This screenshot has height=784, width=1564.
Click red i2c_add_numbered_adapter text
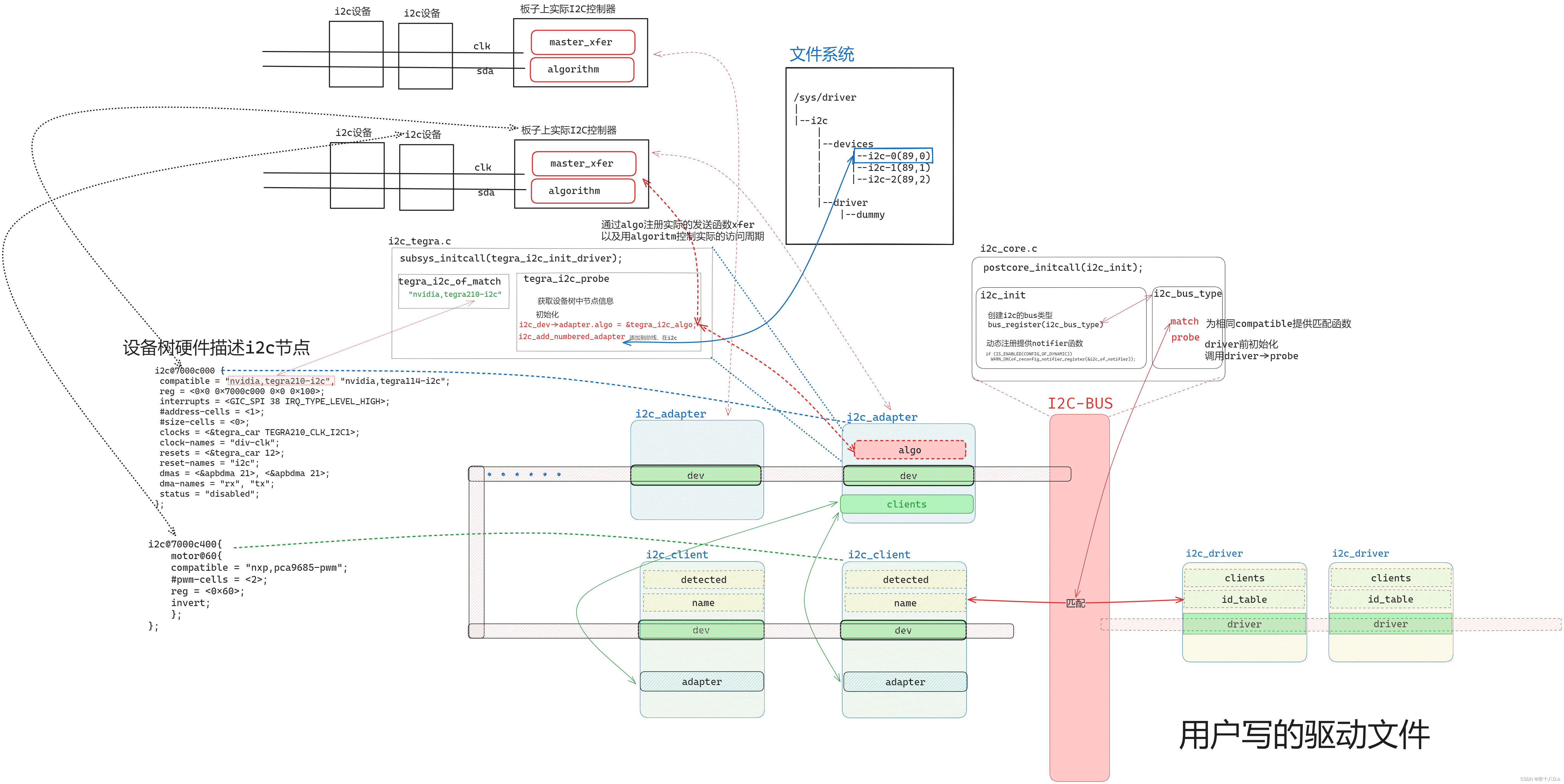pyautogui.click(x=571, y=337)
